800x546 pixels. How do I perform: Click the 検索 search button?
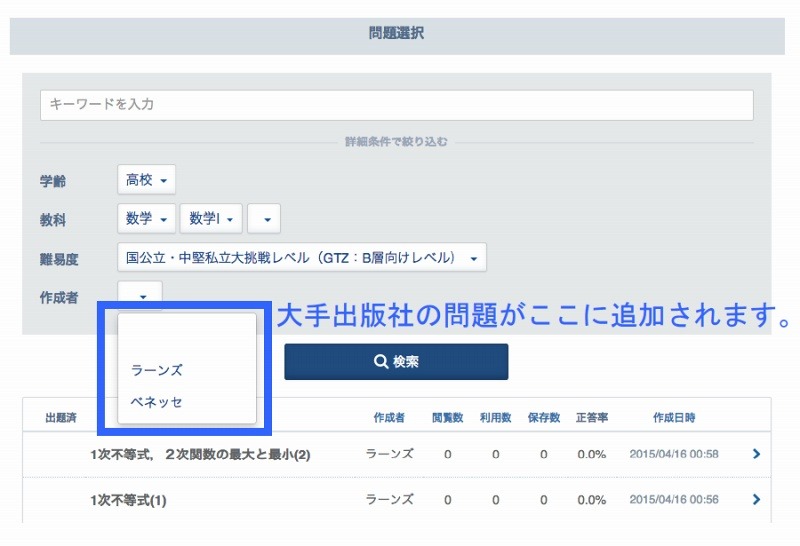coord(396,362)
